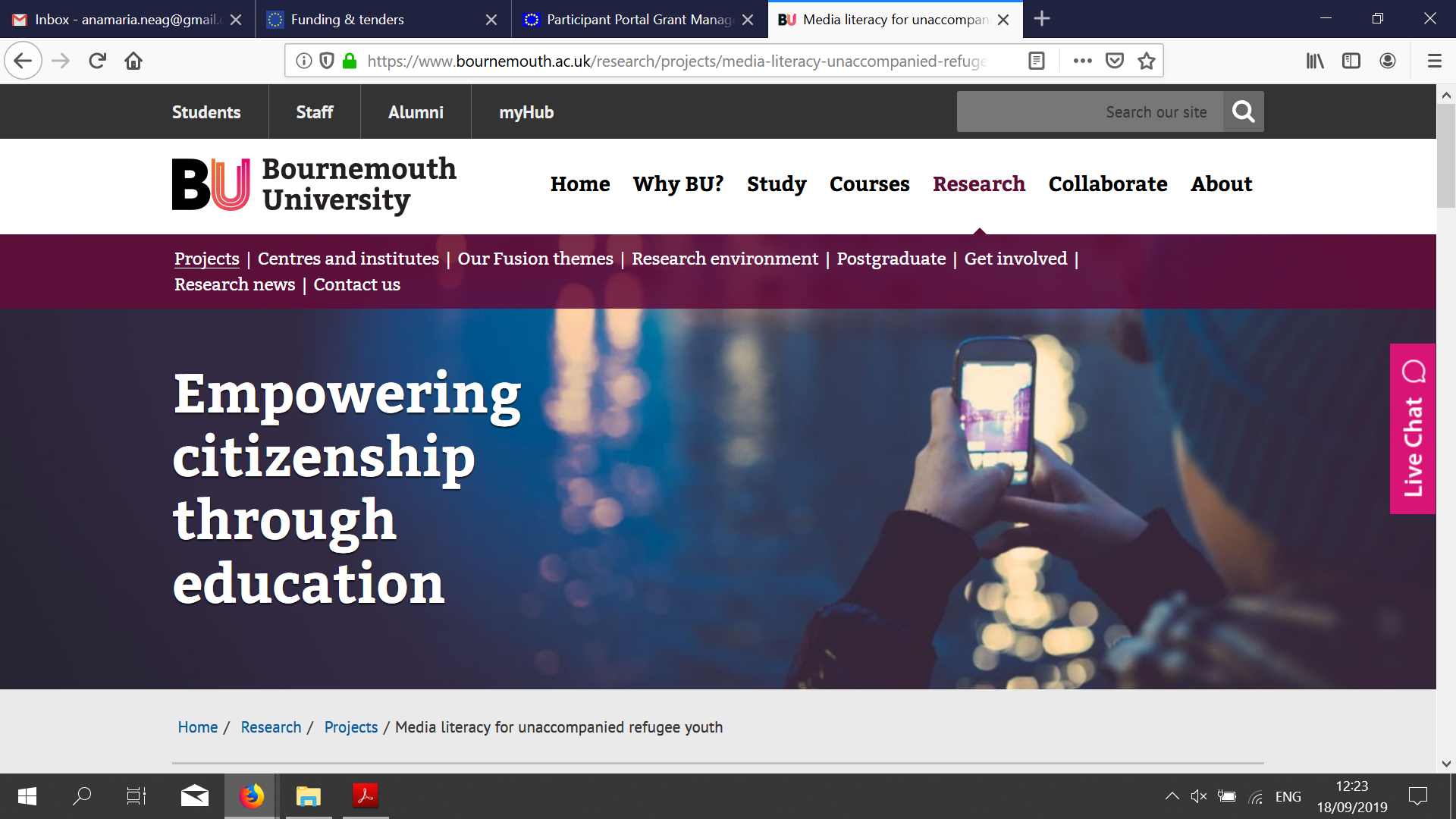
Task: Show hidden system tray icons
Action: point(1172,796)
